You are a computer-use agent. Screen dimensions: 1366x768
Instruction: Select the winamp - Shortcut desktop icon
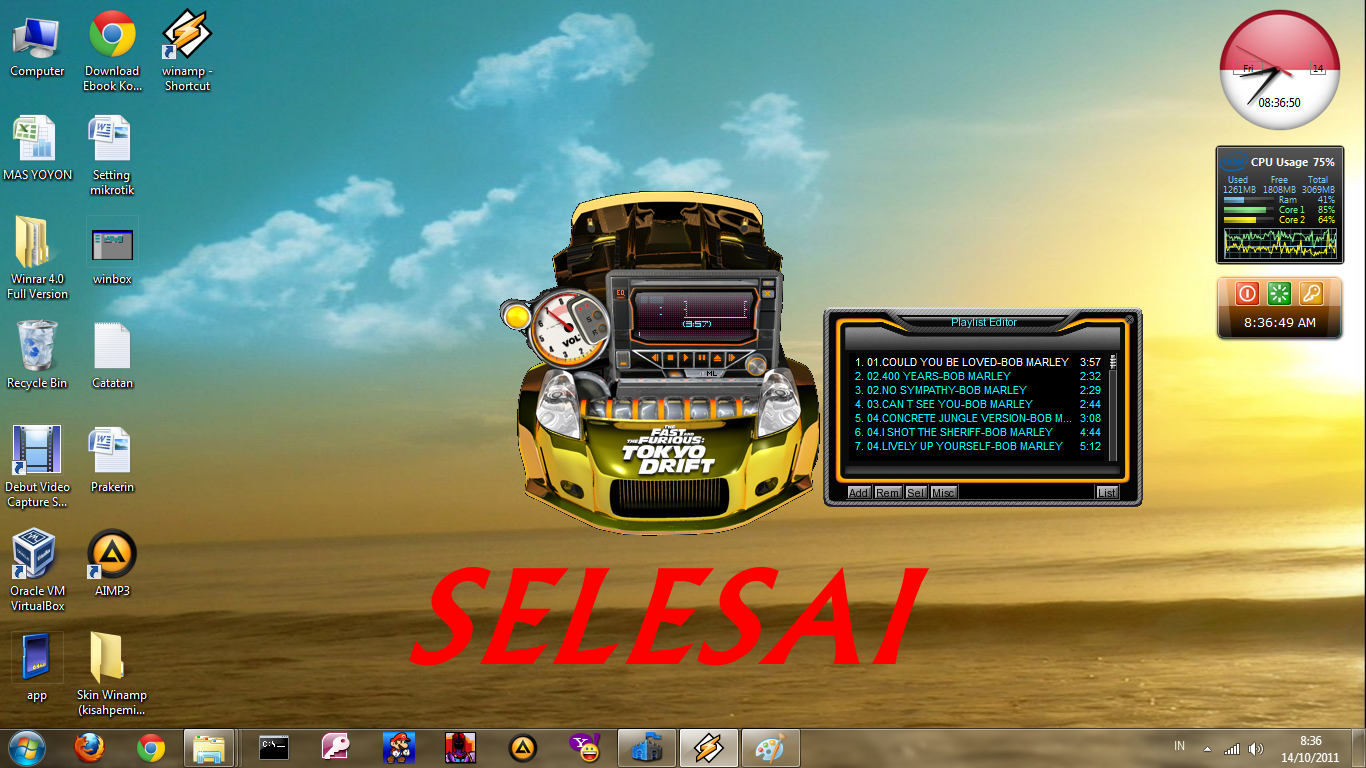pyautogui.click(x=187, y=50)
